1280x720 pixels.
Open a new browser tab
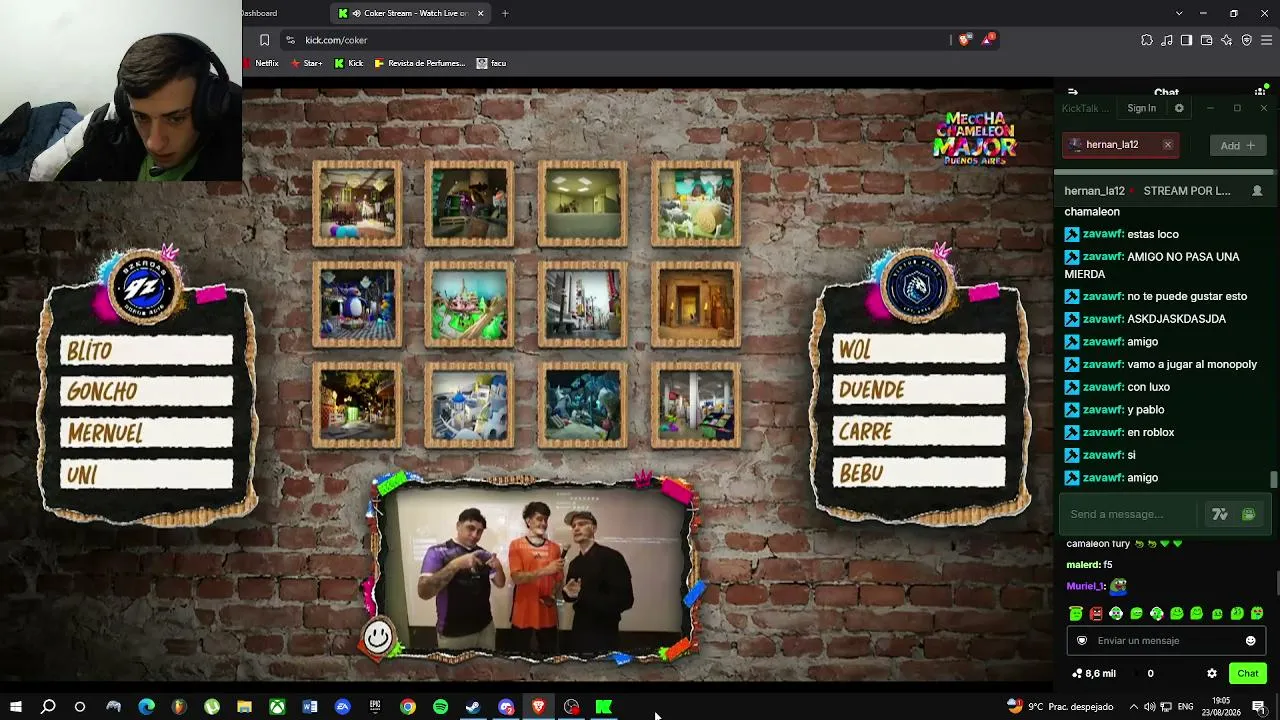click(505, 13)
